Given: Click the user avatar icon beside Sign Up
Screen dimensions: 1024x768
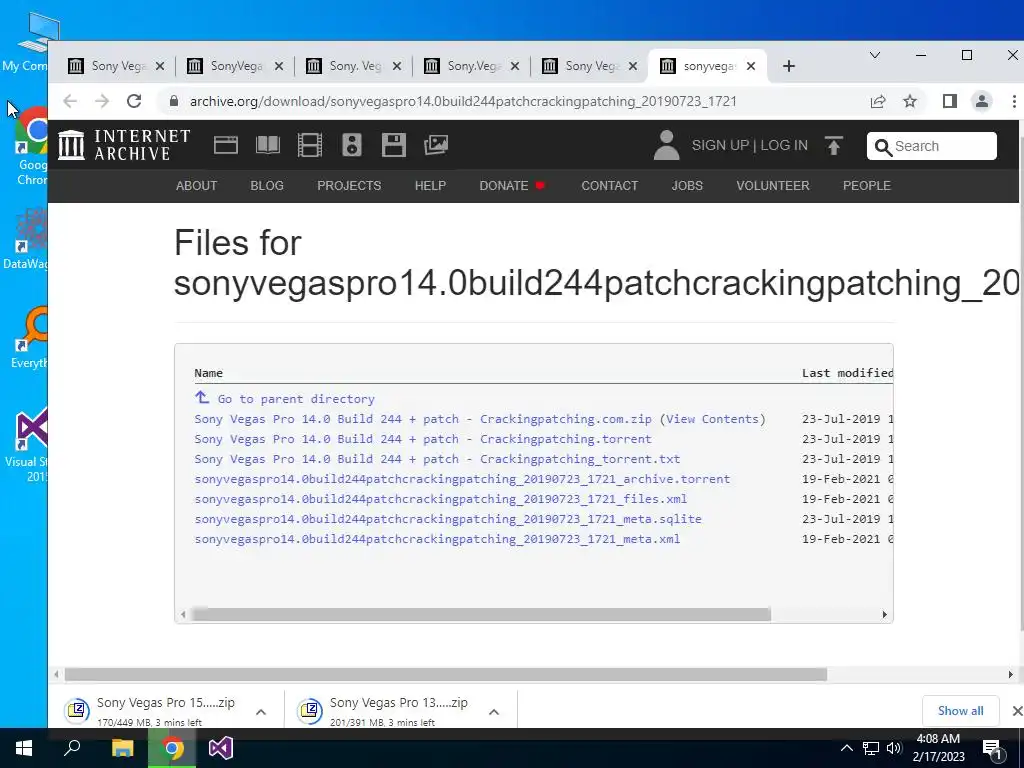Looking at the screenshot, I should point(666,145).
